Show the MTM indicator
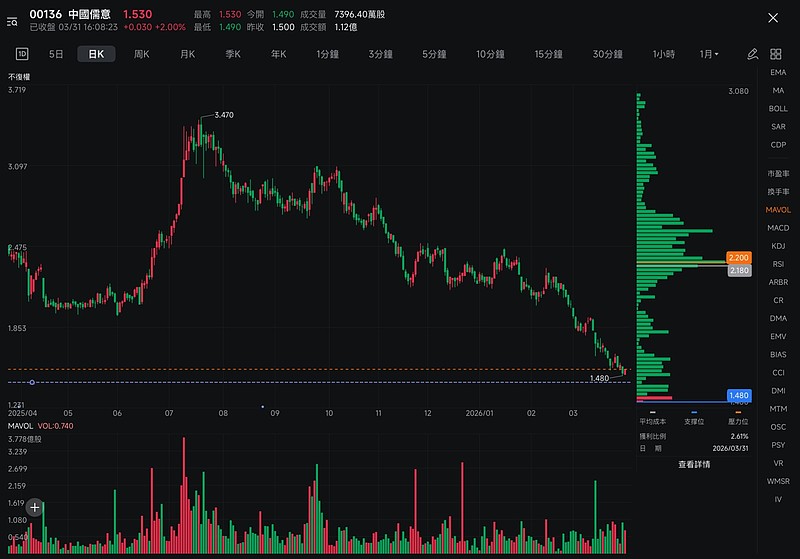This screenshot has width=800, height=559. tap(778, 409)
